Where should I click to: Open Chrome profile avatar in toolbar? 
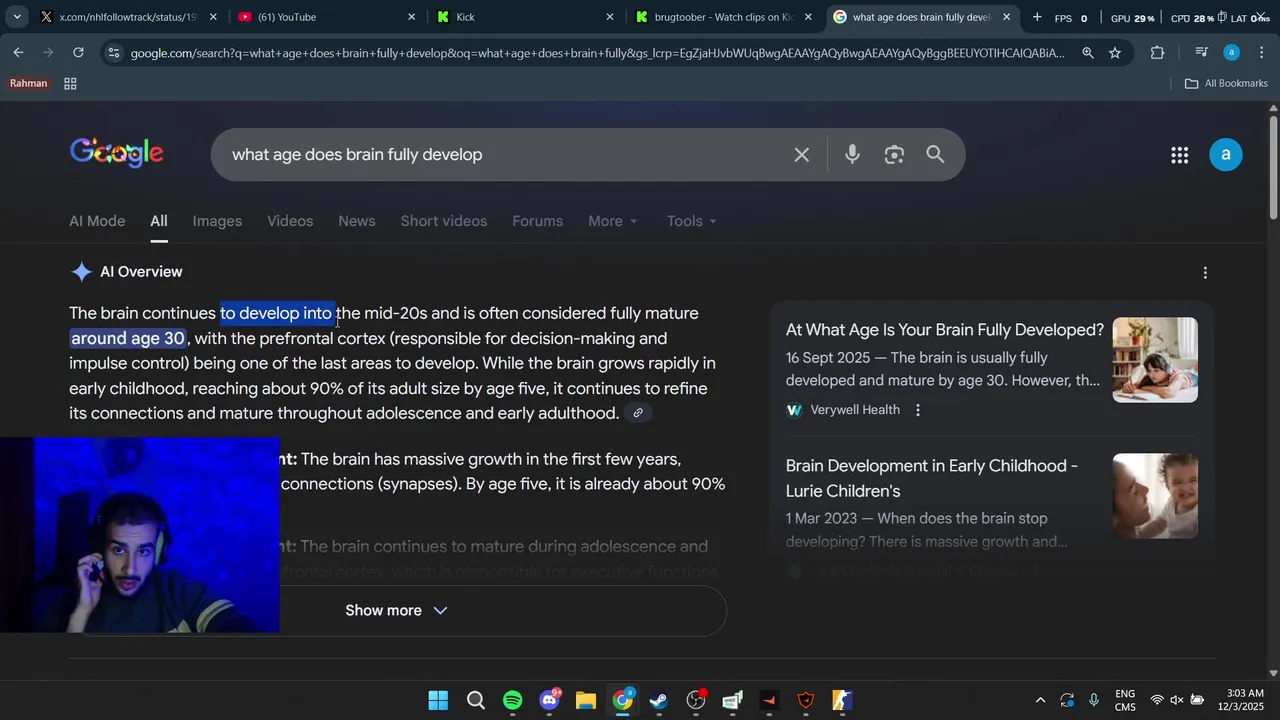(x=1232, y=53)
